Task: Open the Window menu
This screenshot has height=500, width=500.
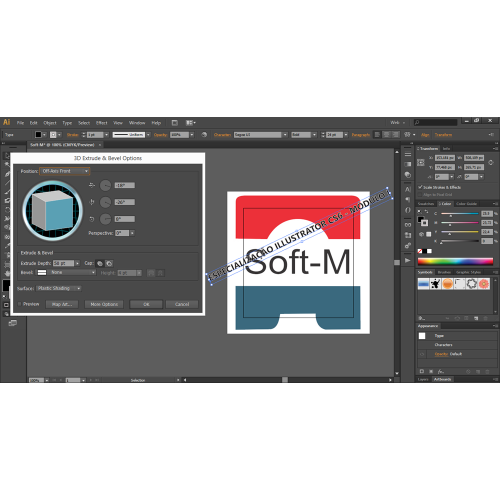Action: [137, 123]
